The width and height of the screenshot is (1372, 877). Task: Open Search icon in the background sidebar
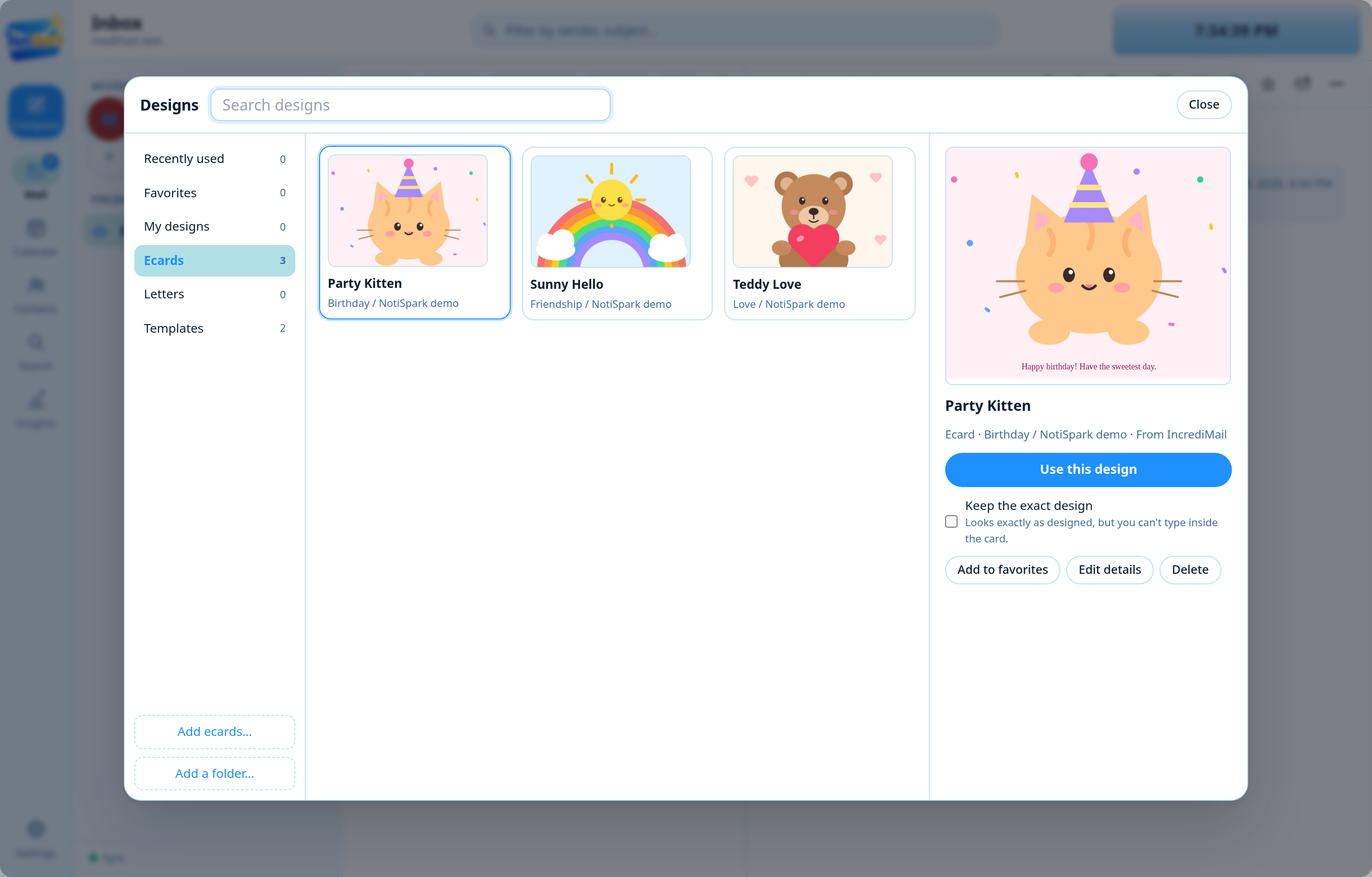point(36,352)
